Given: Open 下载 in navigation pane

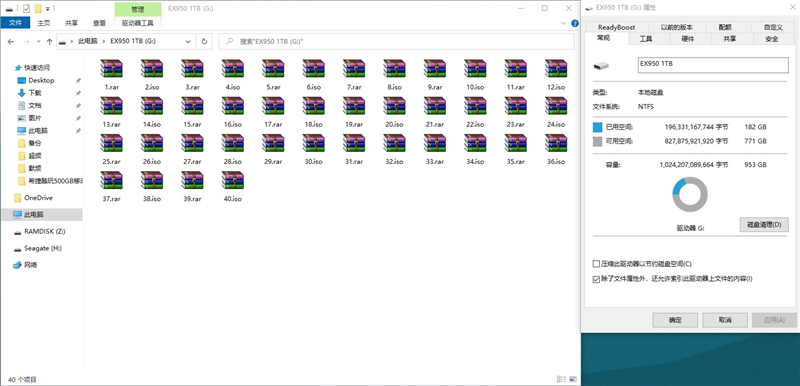Looking at the screenshot, I should 35,93.
